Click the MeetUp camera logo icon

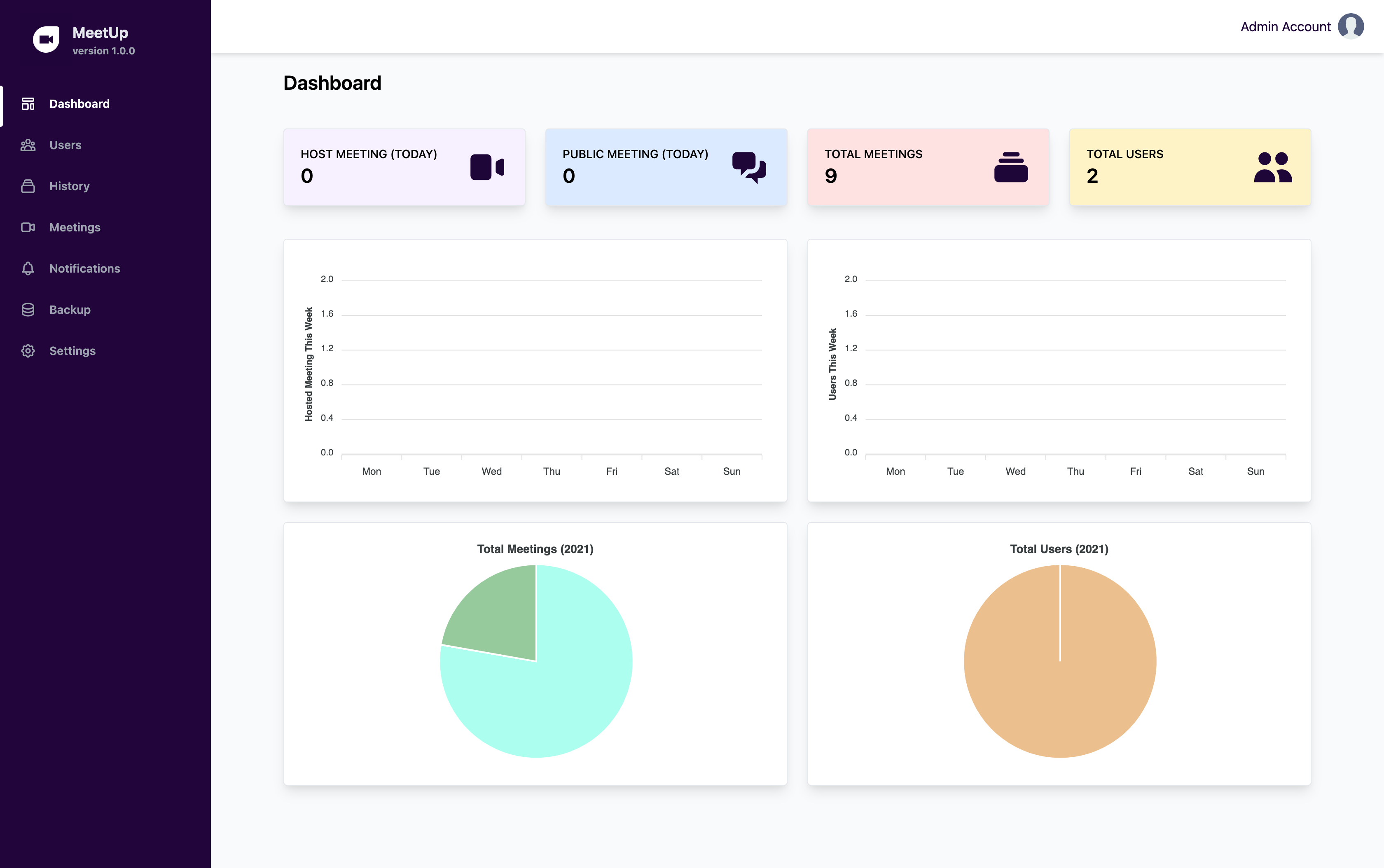coord(46,40)
